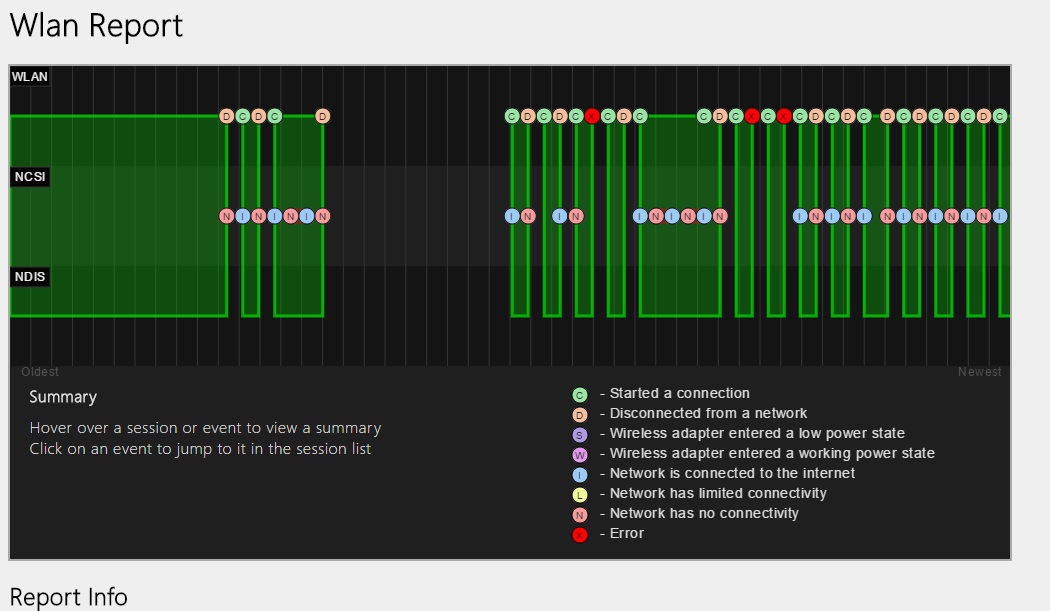
Task: Select the second red X error marker
Action: pos(752,117)
